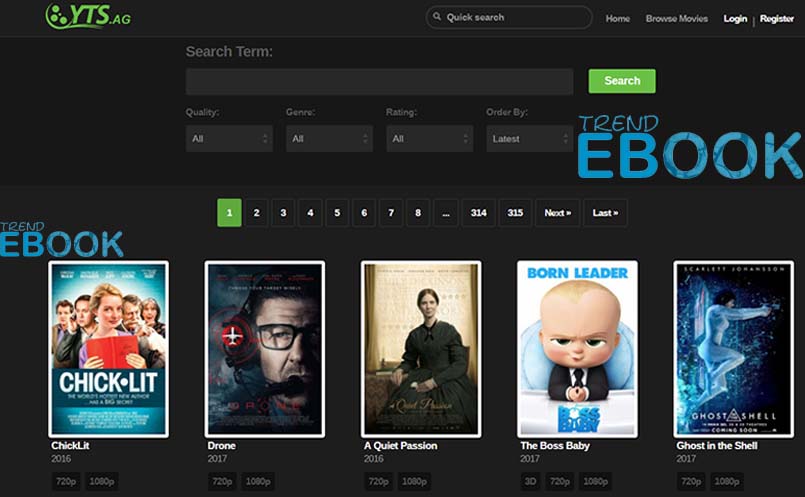Click the year 2017 under The Boss Baby
Screen dimensions: 805x497
(530, 458)
